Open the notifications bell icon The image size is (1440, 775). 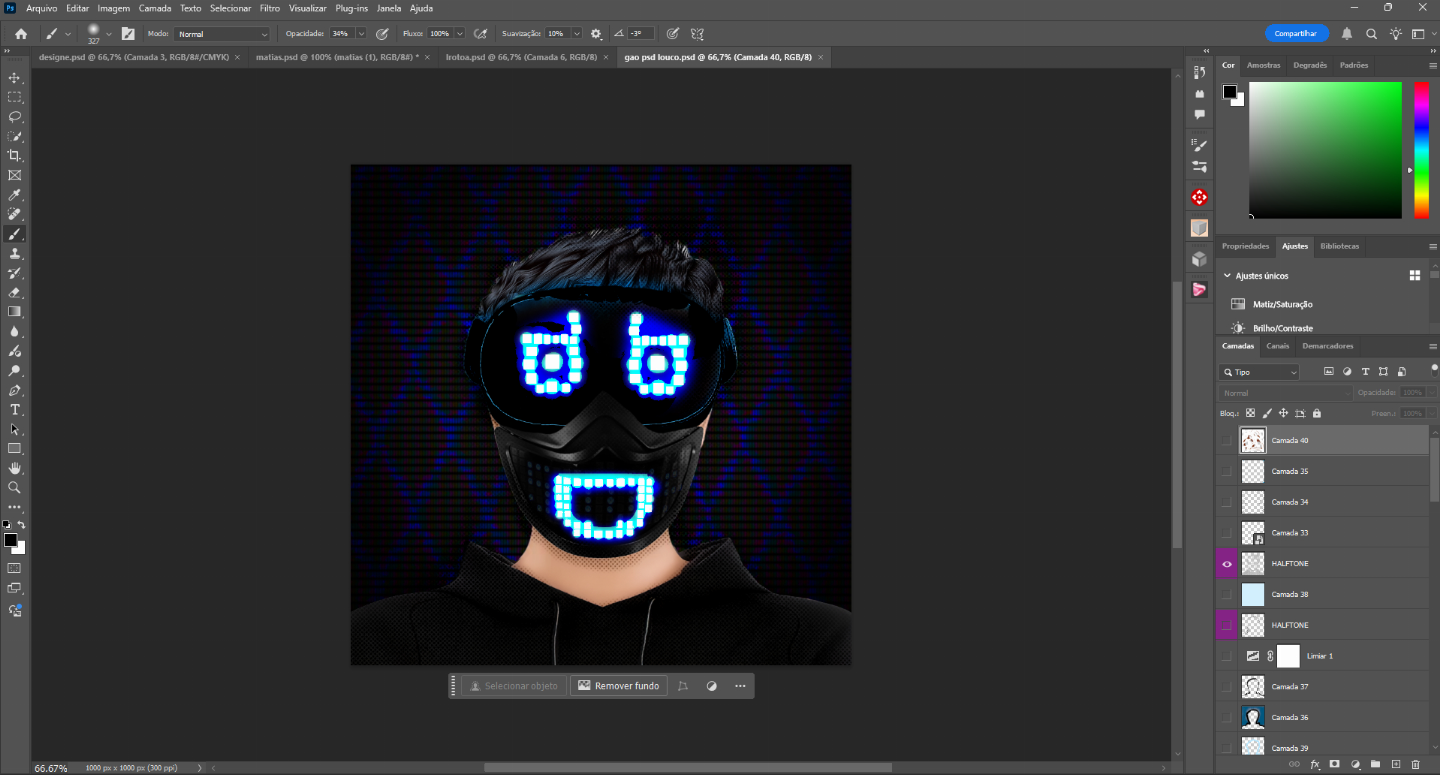coord(1347,34)
